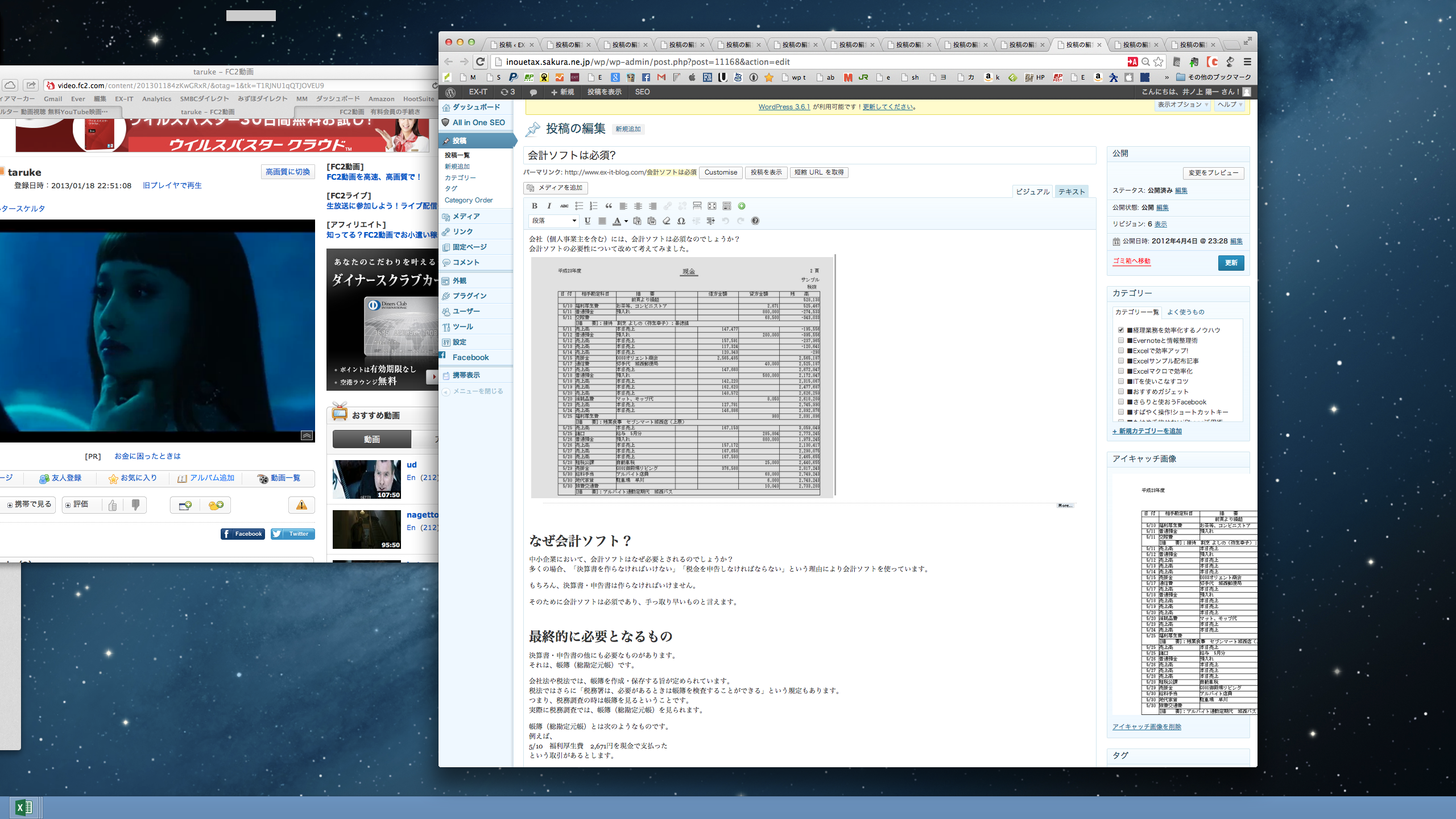Justify text with the full-align icon
Image resolution: width=1456 pixels, height=819 pixels.
click(602, 221)
